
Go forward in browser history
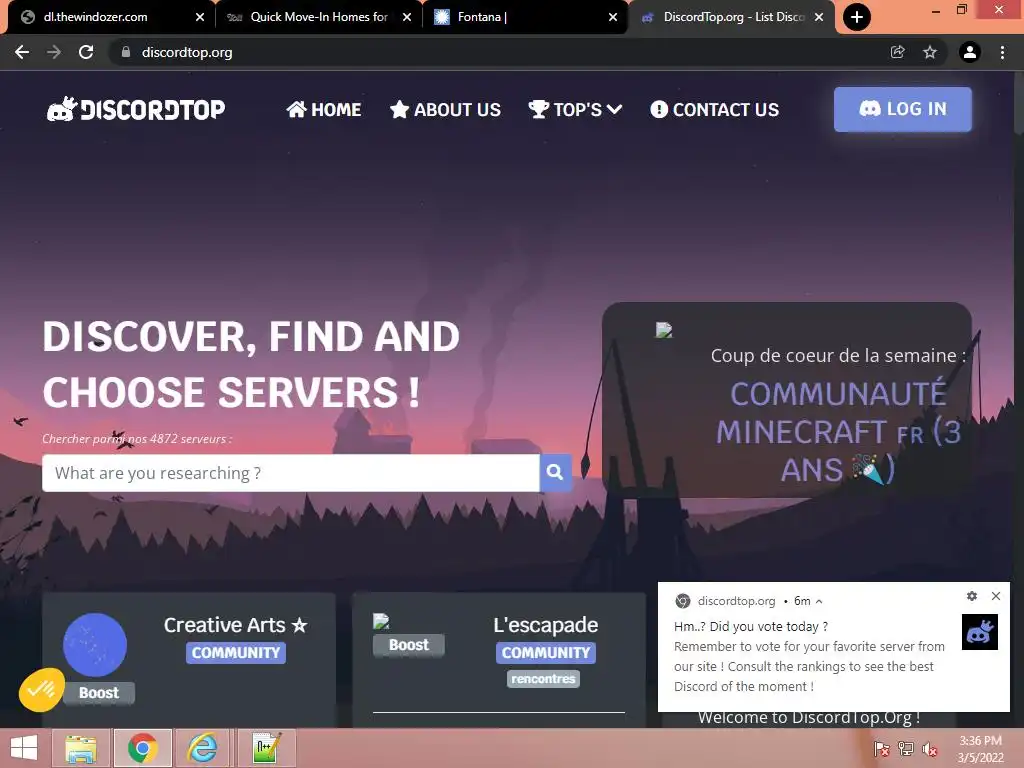(x=54, y=52)
